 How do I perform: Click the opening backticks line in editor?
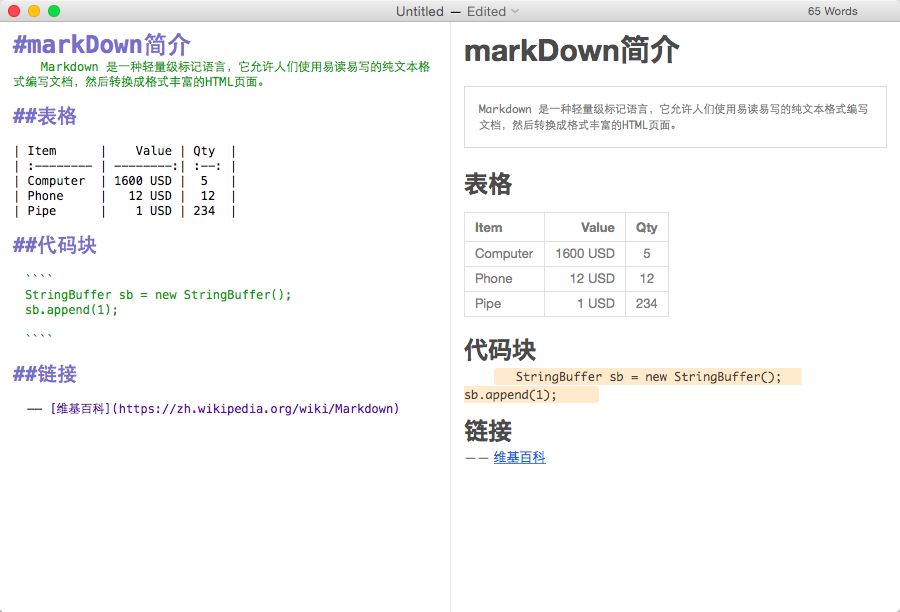[39, 276]
